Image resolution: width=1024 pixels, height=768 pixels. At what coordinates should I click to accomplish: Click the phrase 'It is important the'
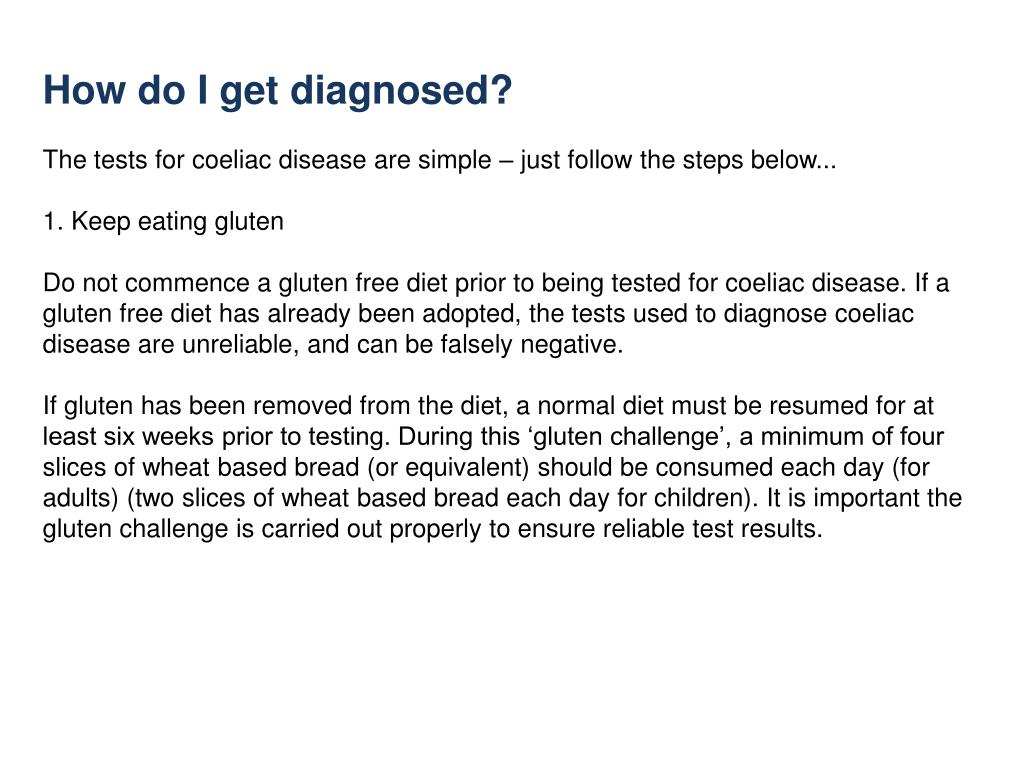tap(864, 498)
